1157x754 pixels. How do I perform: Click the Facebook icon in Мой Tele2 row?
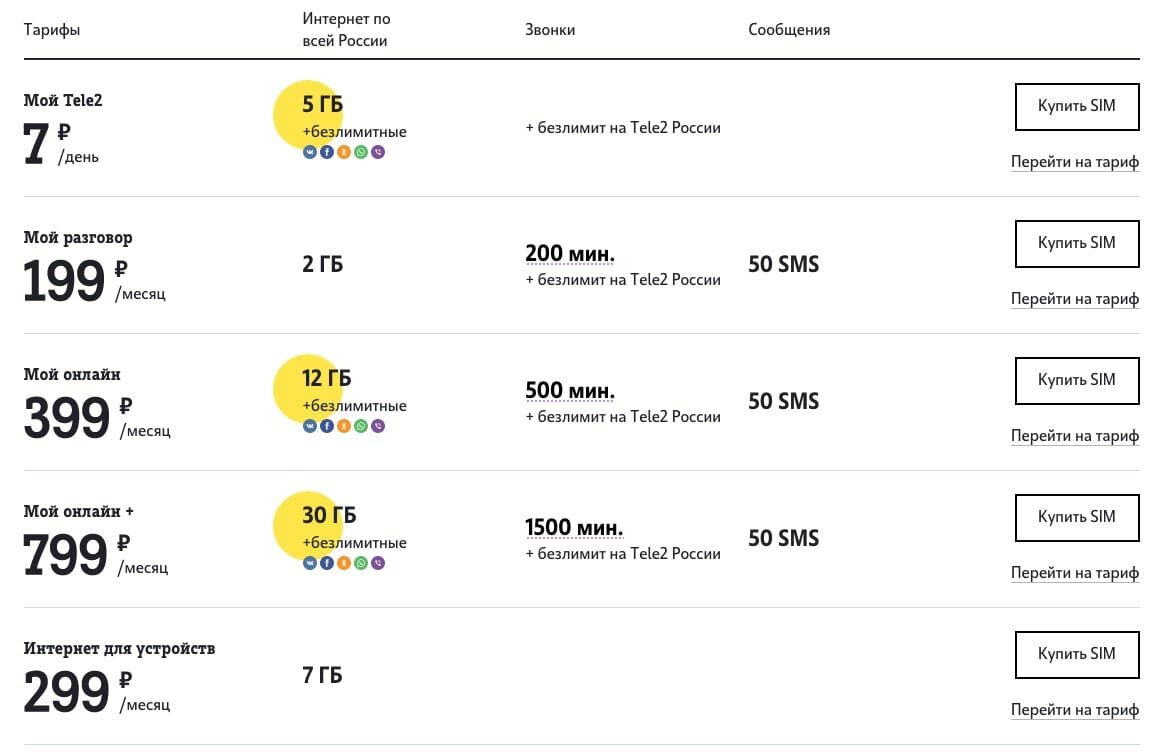(327, 152)
